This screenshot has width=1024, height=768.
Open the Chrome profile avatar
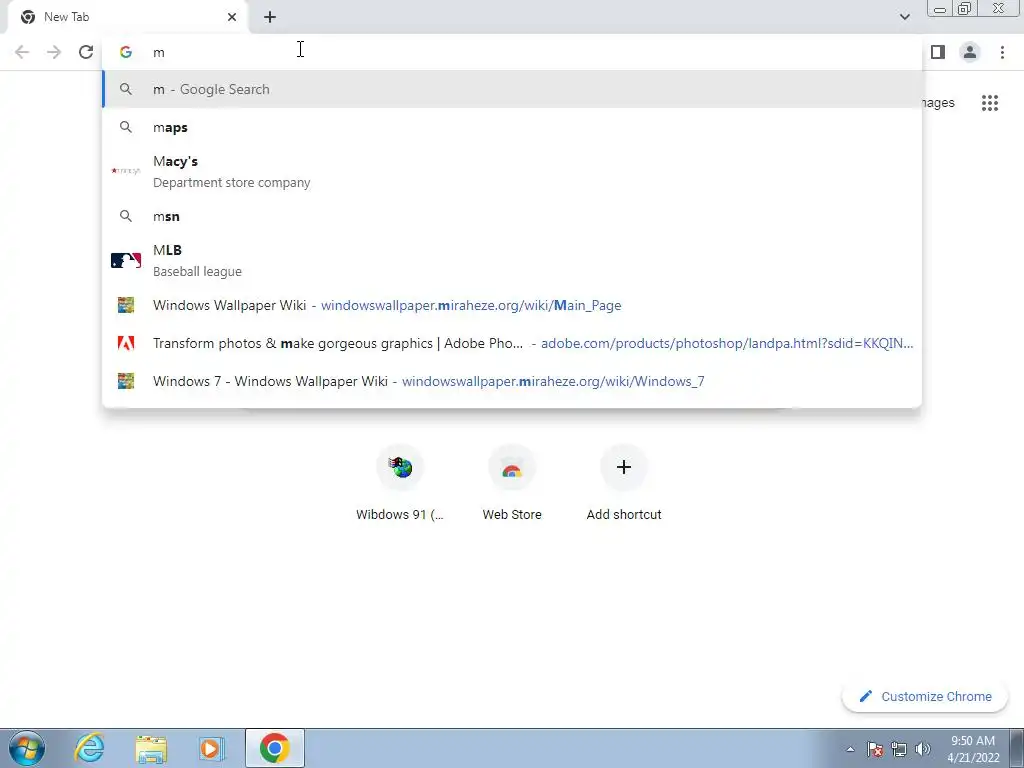[x=970, y=52]
